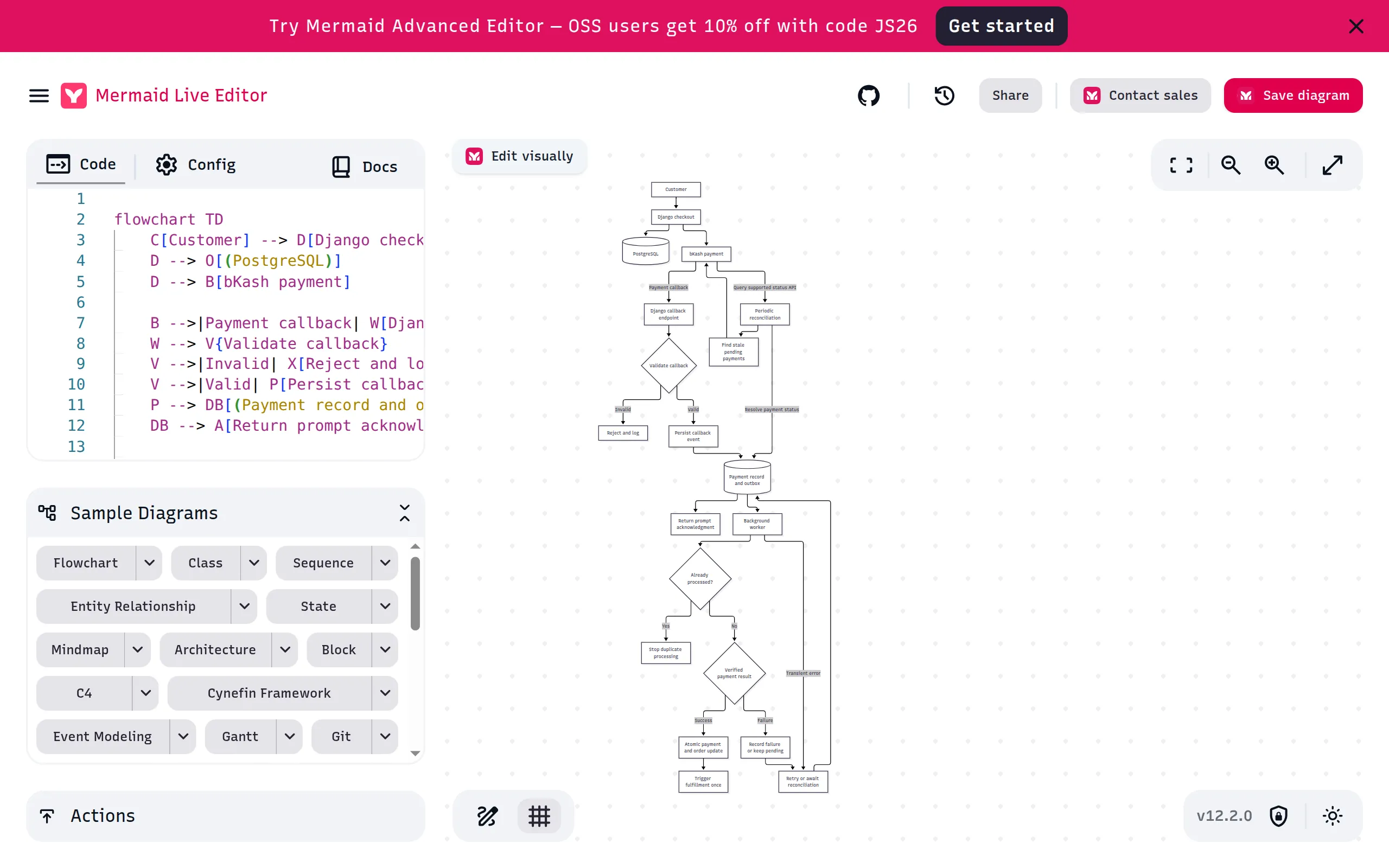Load the Mindmap sample
This screenshot has width=1389, height=868.
tap(80, 650)
